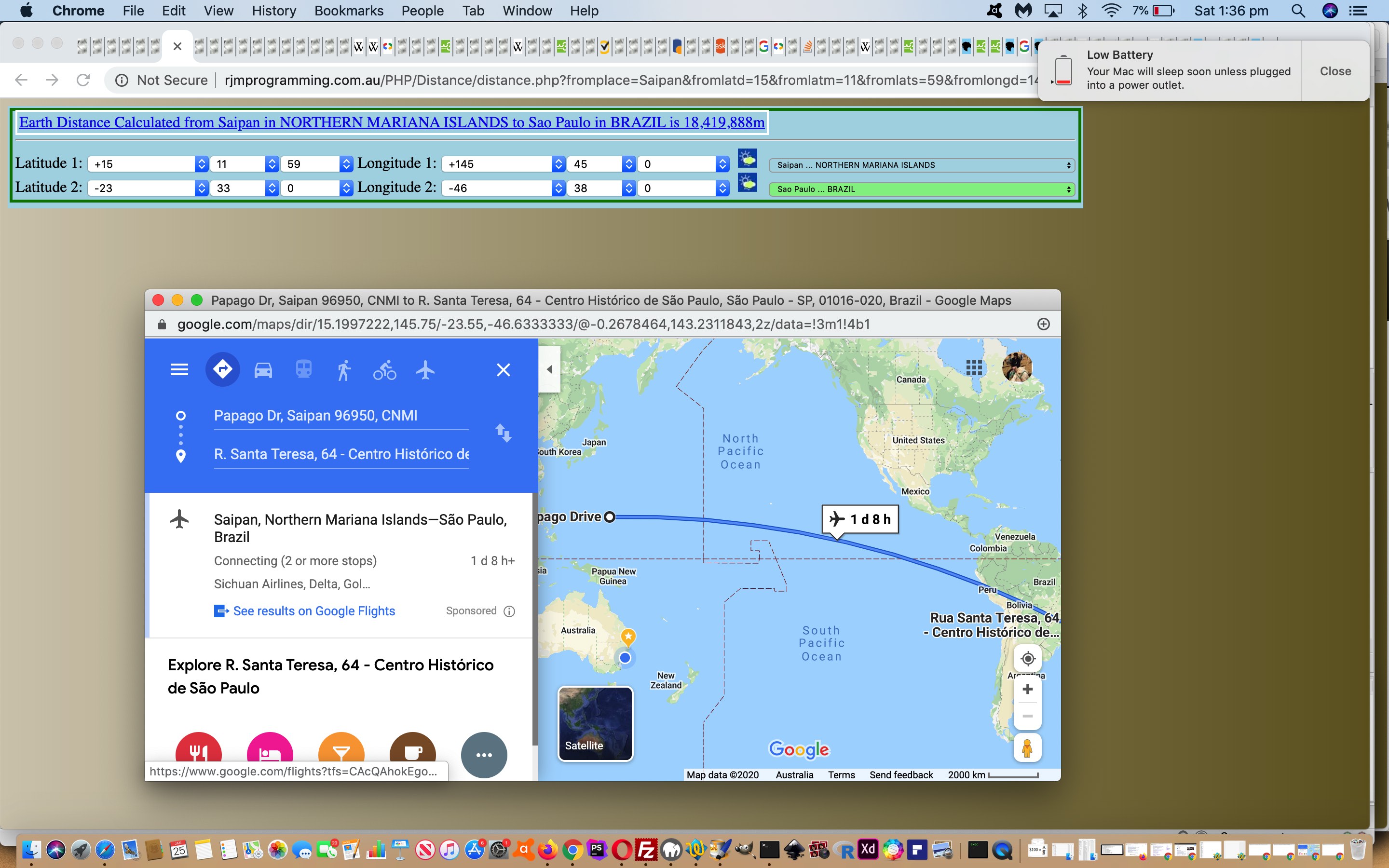The height and width of the screenshot is (868, 1389).
Task: Edit starting point Papago Dr field
Action: tap(341, 416)
